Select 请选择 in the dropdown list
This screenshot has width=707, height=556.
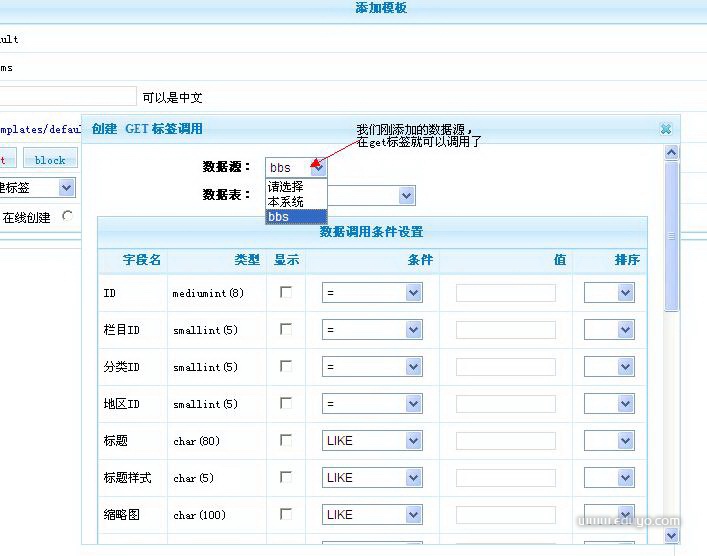(286, 186)
